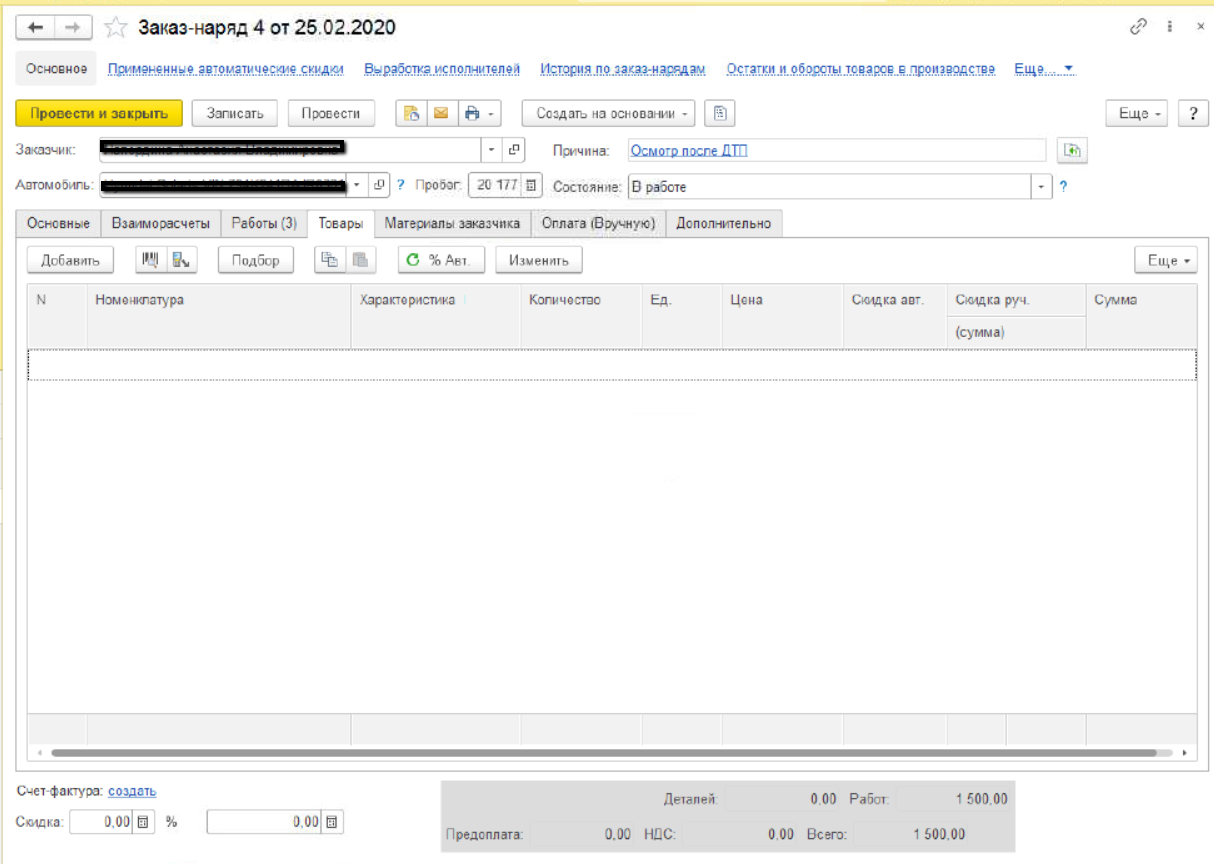
Task: Click into the Состояние field showing В работе
Action: click(x=829, y=186)
